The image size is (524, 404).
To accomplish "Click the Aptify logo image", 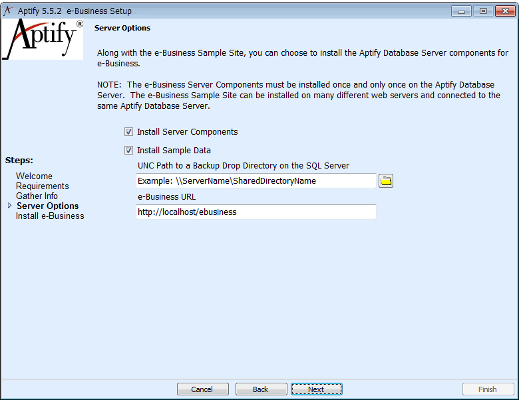I will pos(42,39).
